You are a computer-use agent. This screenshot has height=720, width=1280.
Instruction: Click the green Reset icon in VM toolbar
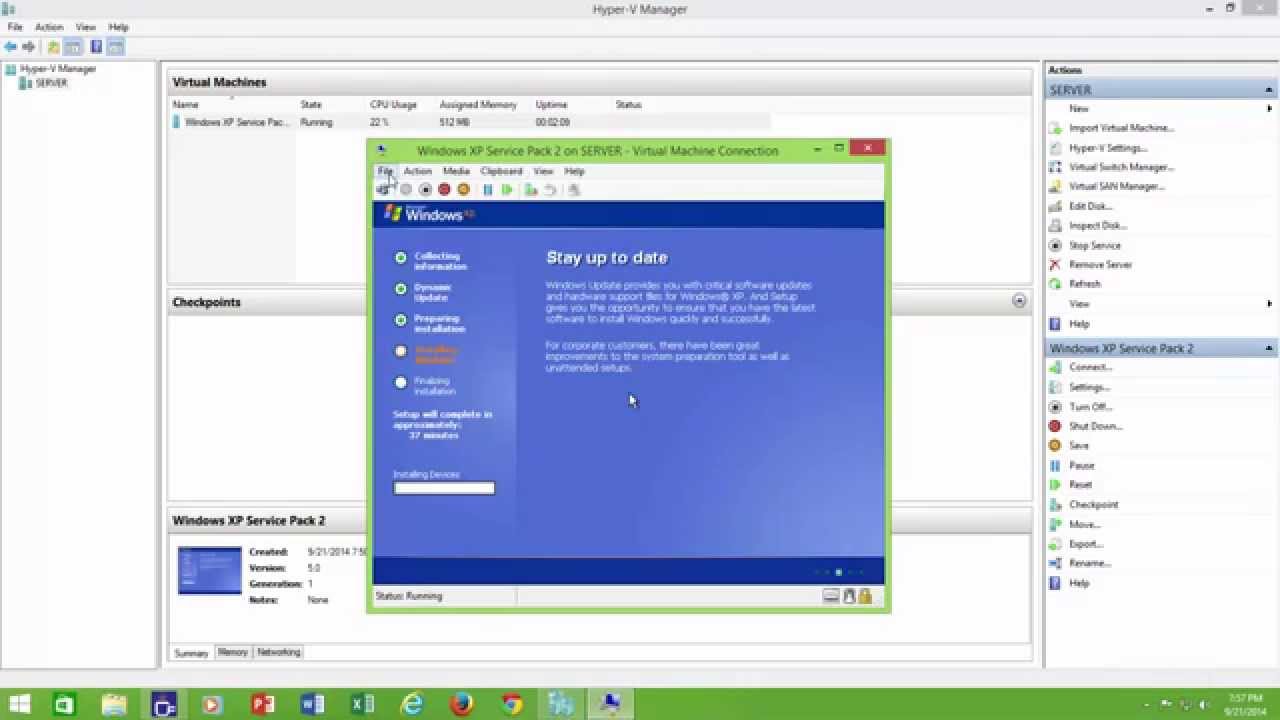[507, 189]
